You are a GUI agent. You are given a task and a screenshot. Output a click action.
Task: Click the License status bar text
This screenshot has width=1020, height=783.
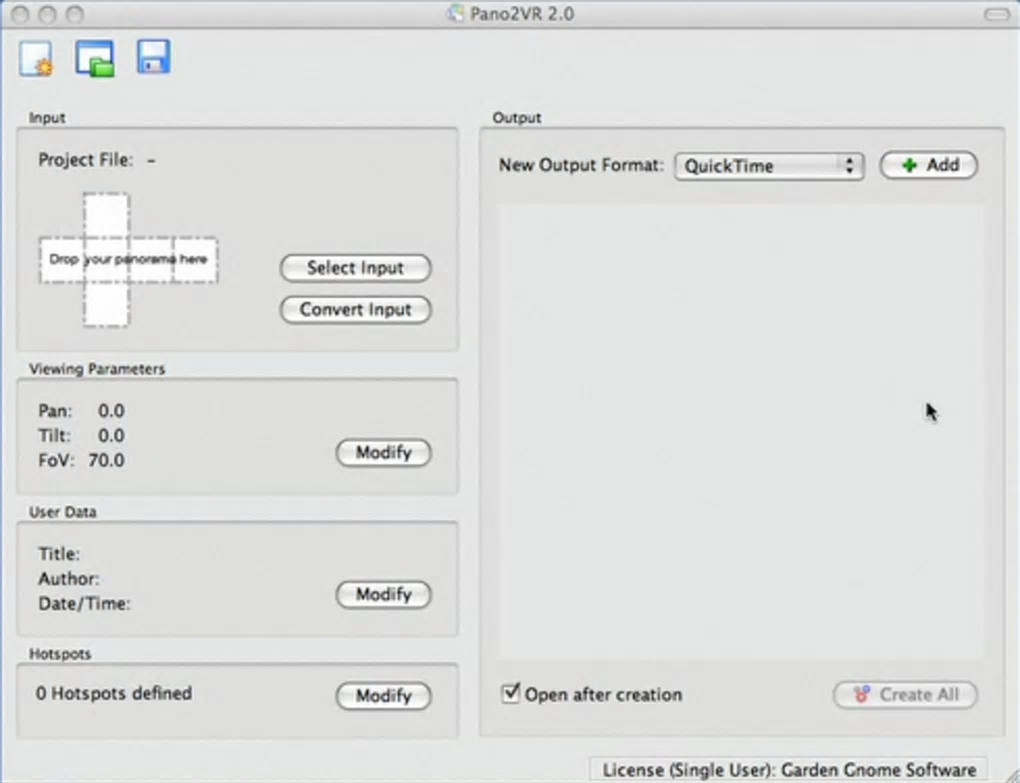(788, 770)
